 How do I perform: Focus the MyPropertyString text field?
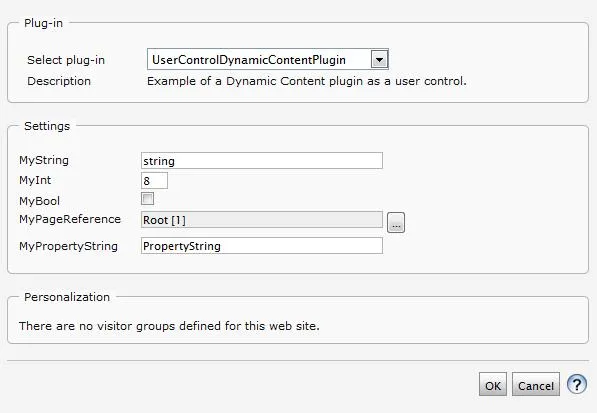262,246
